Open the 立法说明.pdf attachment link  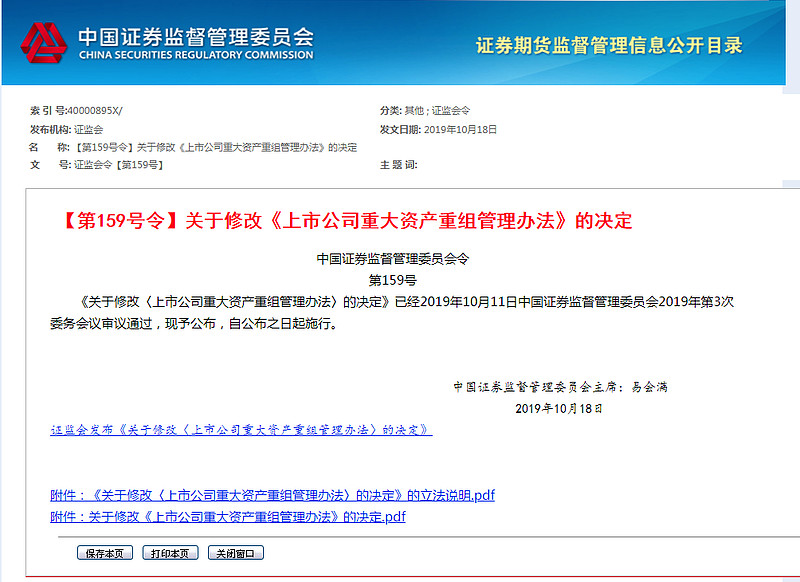[272, 495]
